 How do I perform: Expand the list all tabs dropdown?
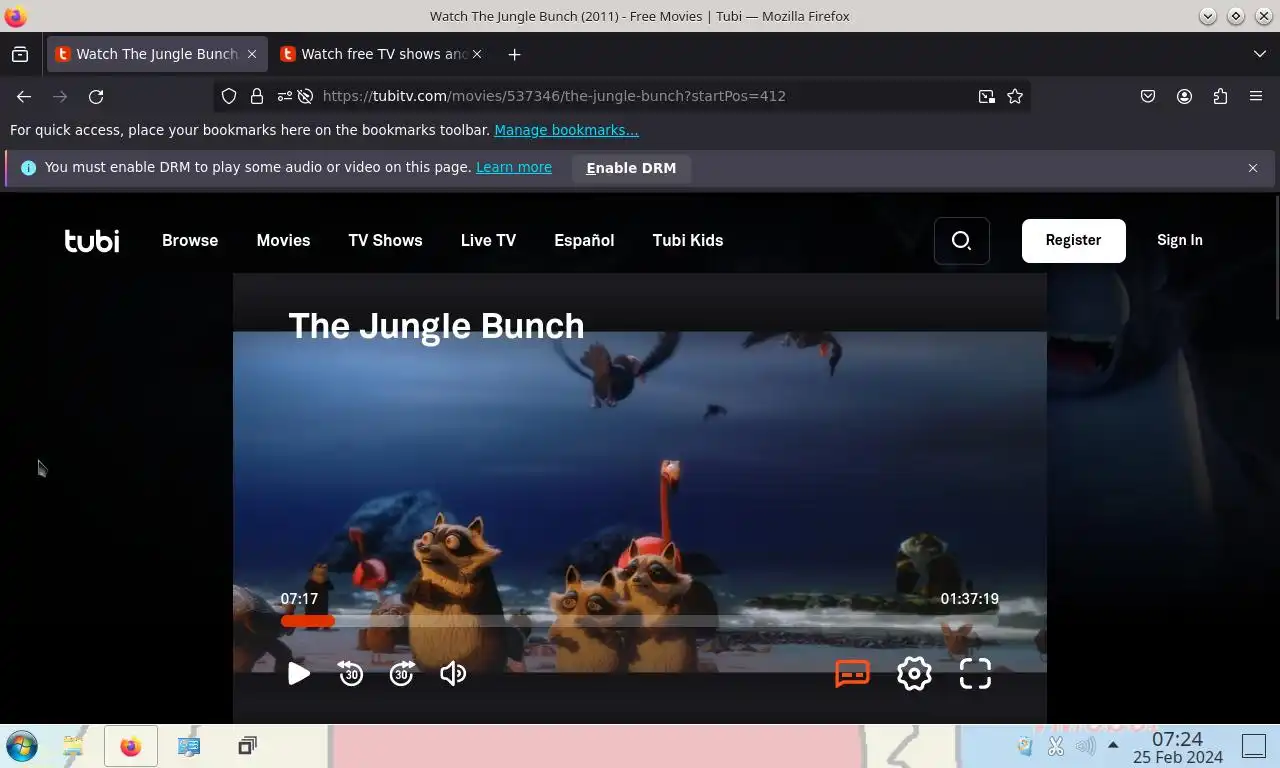coord(1260,54)
